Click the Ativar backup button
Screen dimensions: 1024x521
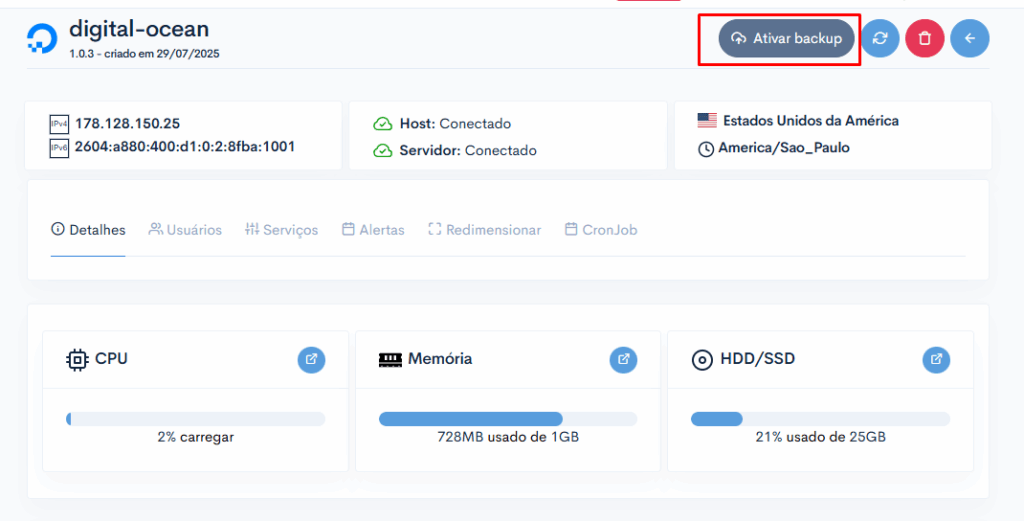(786, 39)
